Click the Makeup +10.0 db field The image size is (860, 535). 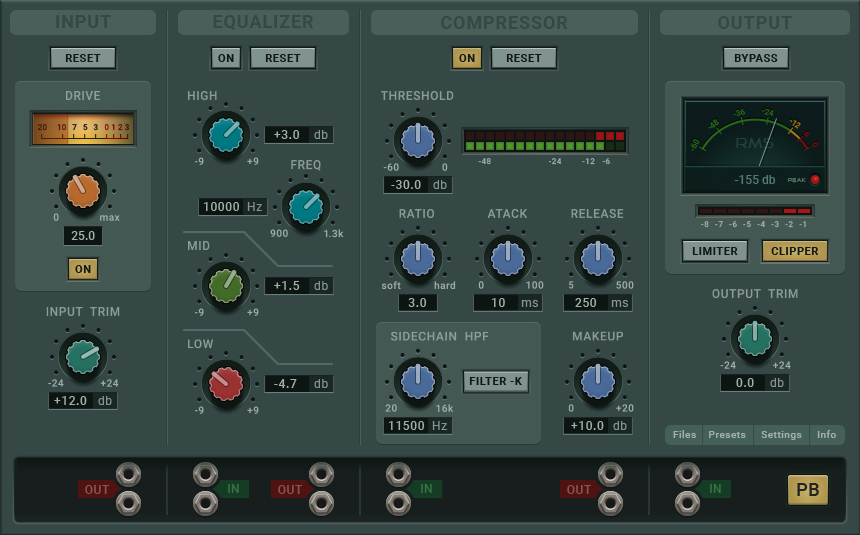[598, 425]
